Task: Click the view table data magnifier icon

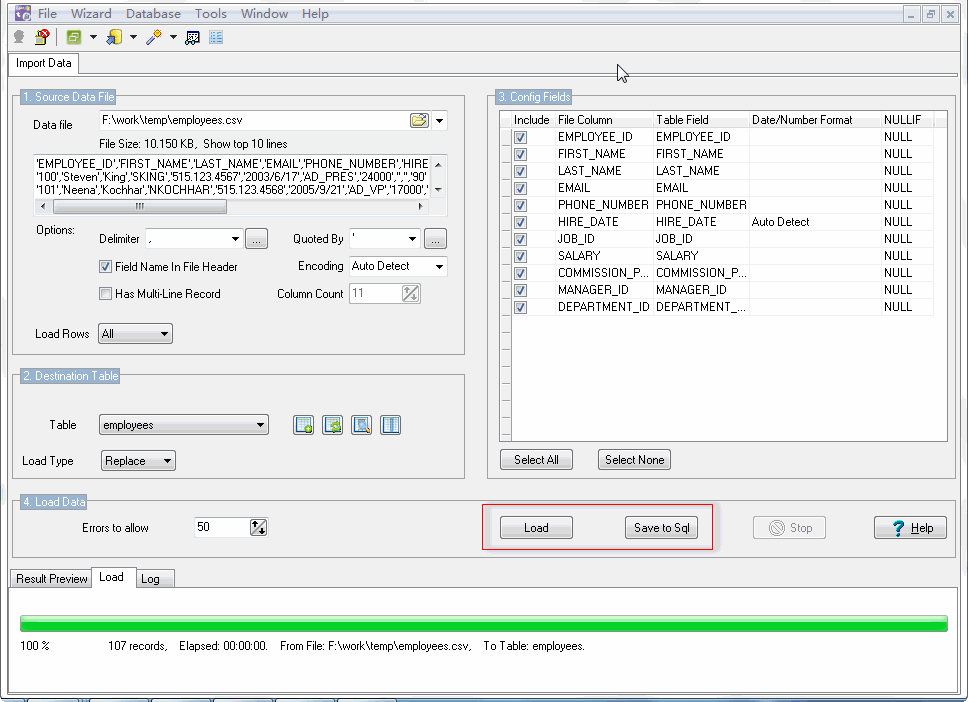Action: click(x=362, y=425)
